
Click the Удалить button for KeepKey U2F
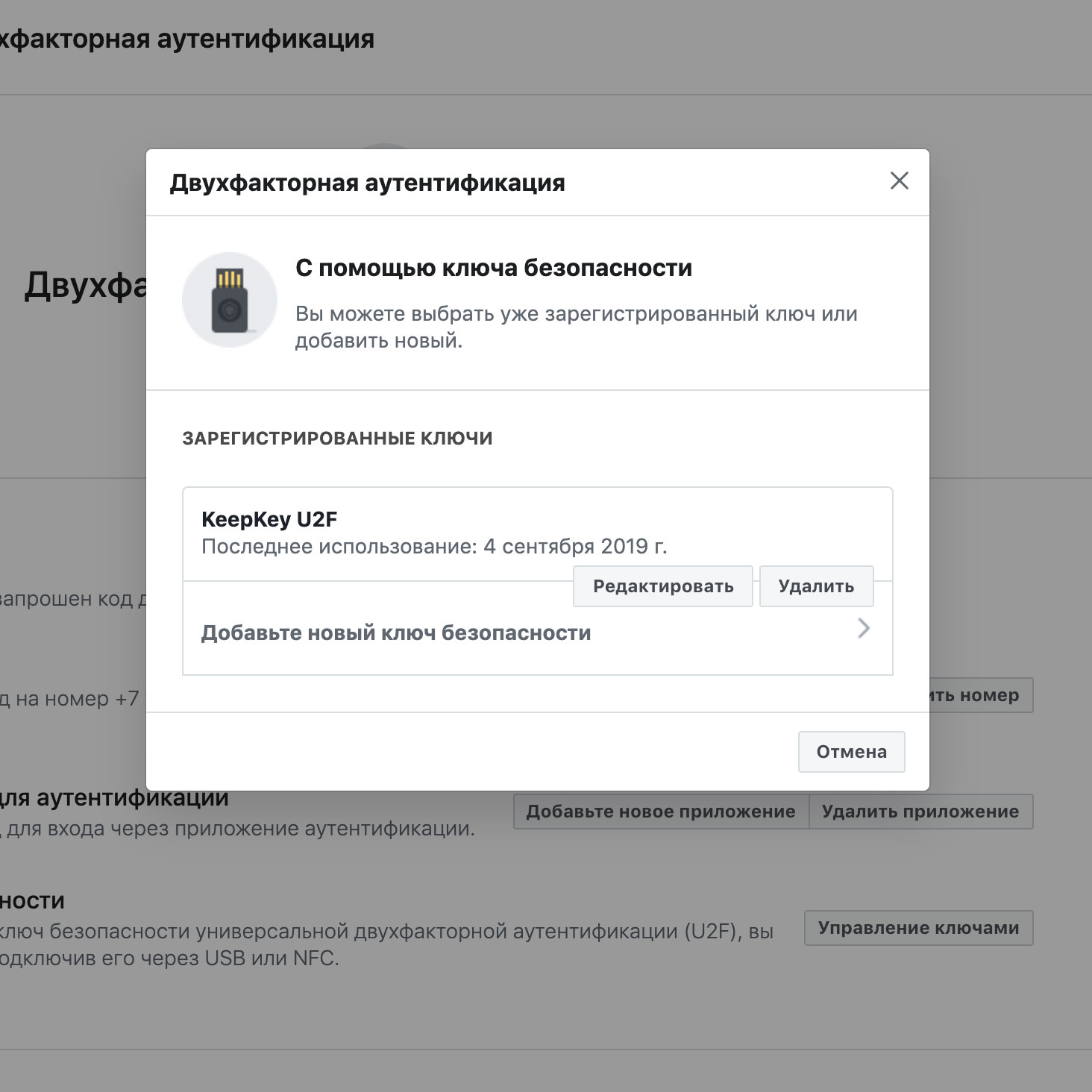(x=816, y=586)
